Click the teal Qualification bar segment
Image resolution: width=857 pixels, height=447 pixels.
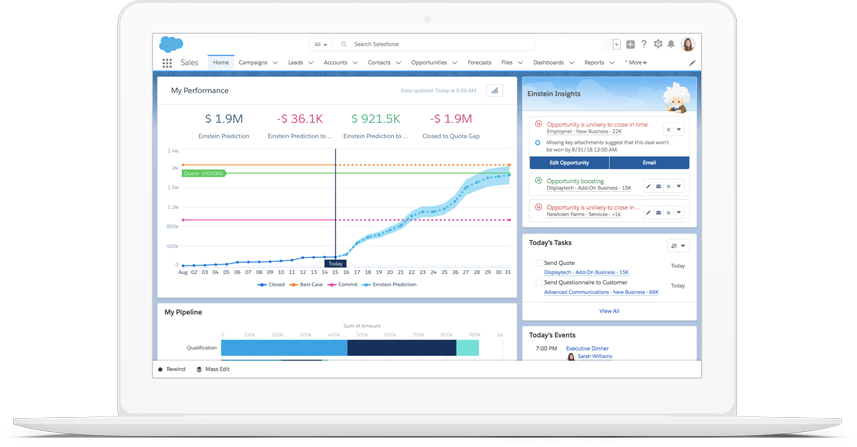pos(468,348)
